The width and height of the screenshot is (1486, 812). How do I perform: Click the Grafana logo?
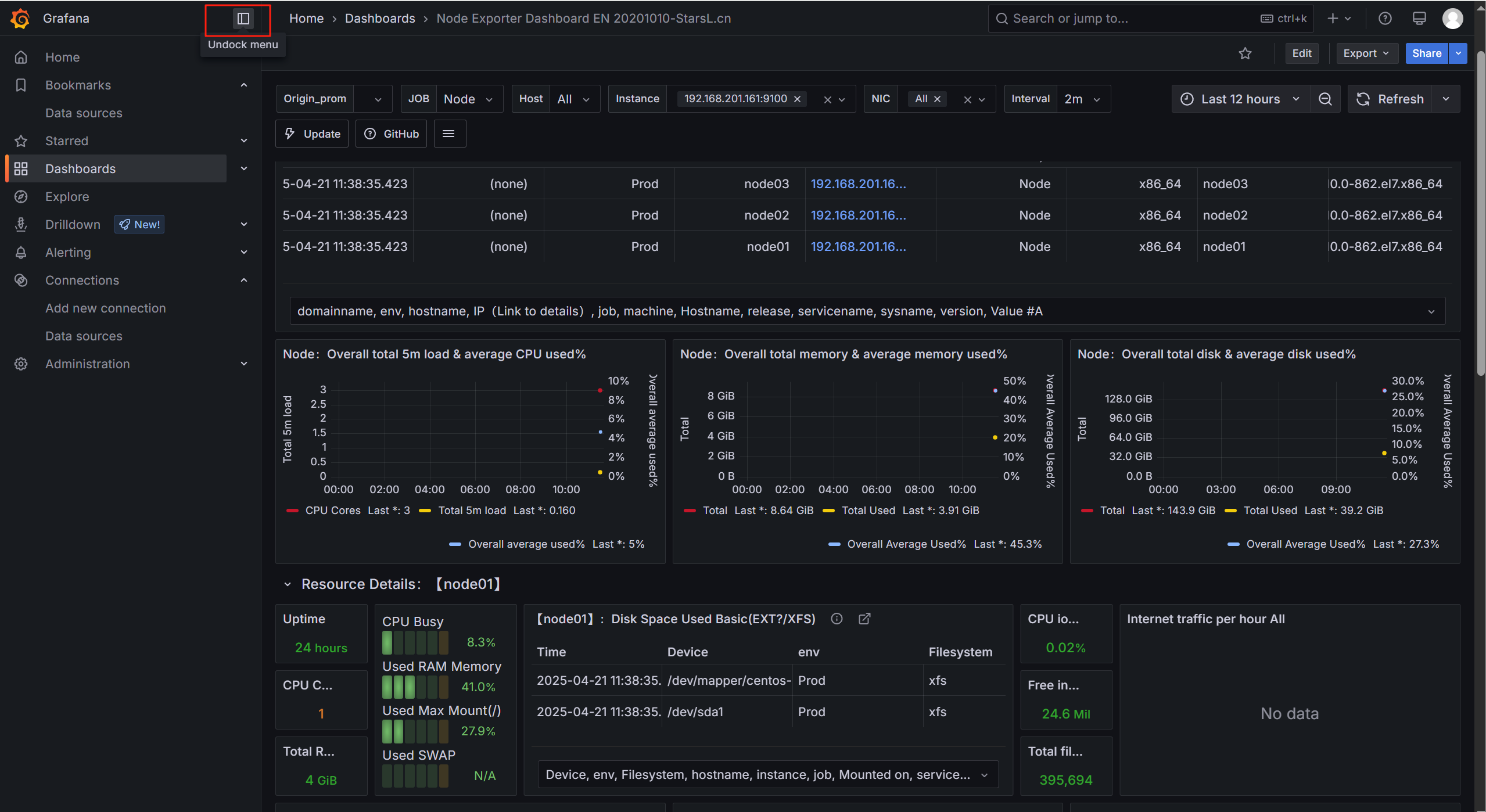tap(20, 19)
